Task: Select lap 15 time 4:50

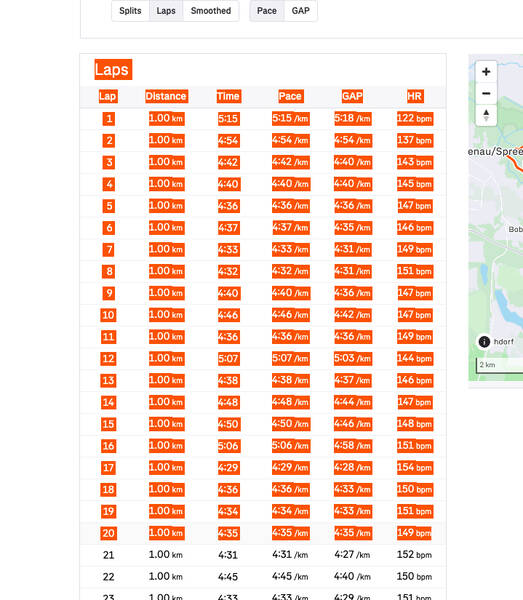Action: click(x=228, y=424)
